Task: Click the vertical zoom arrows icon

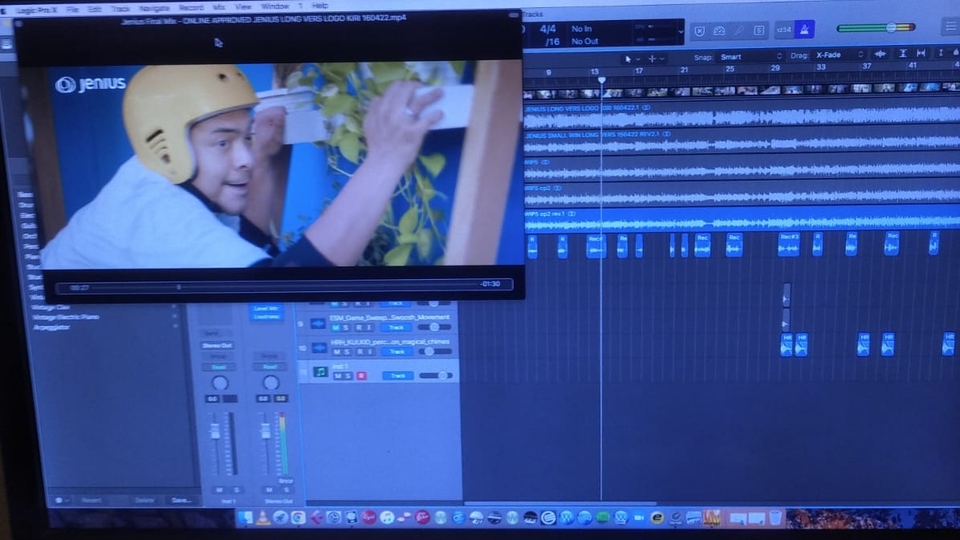Action: coord(941,54)
